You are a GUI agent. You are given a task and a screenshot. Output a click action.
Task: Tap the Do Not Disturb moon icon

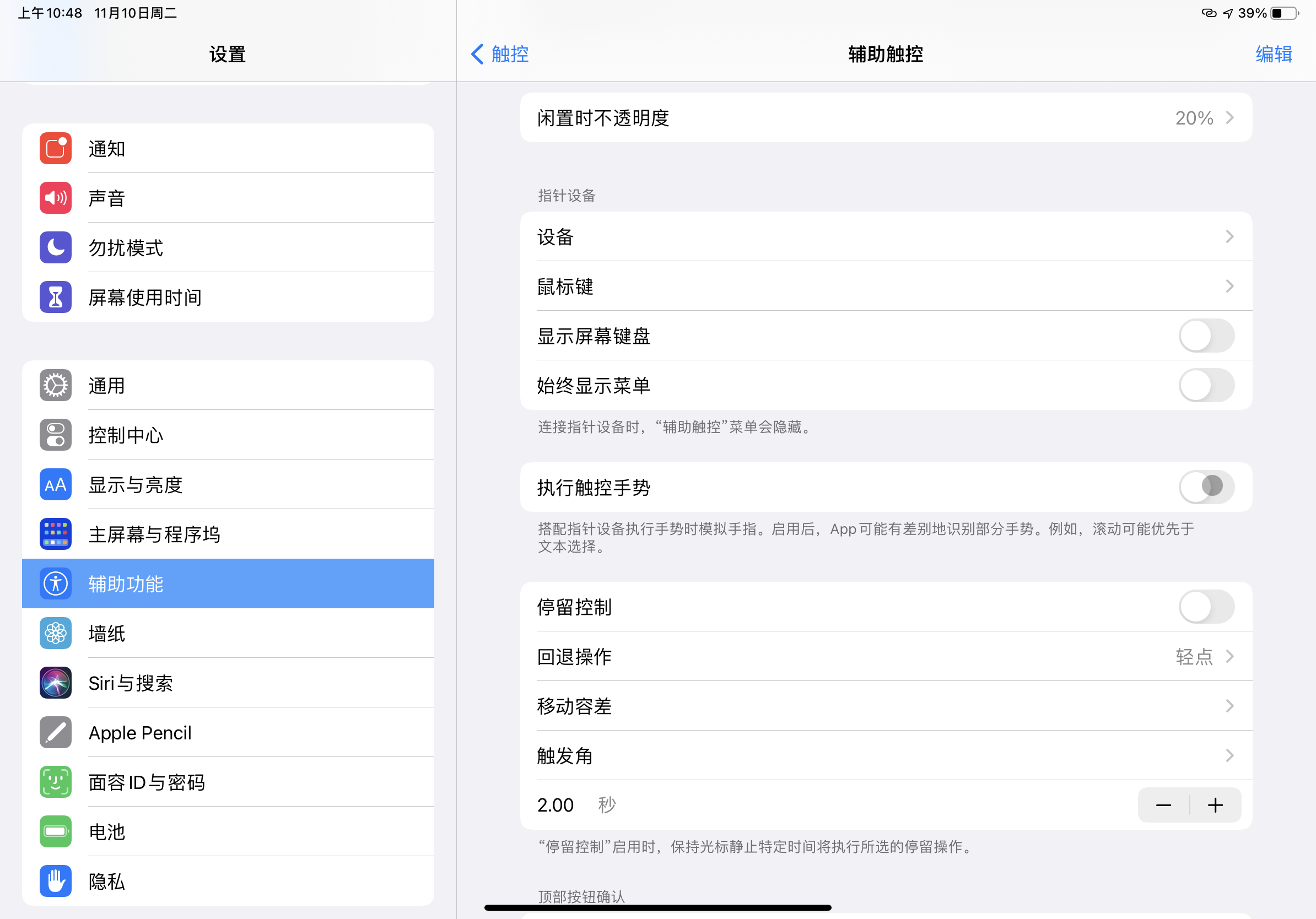(x=56, y=247)
